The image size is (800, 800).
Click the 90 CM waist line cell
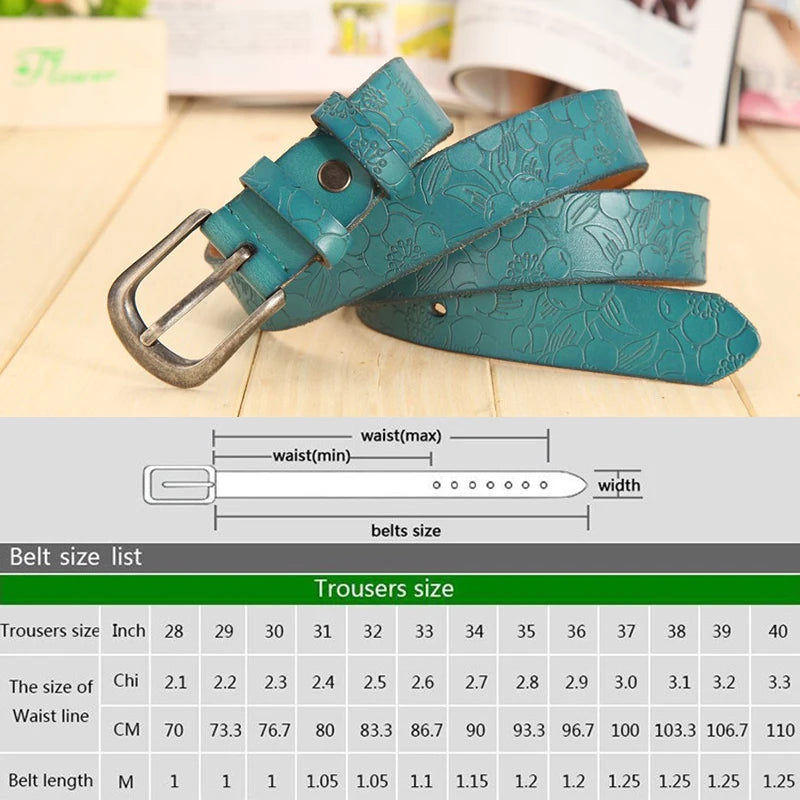pos(475,730)
